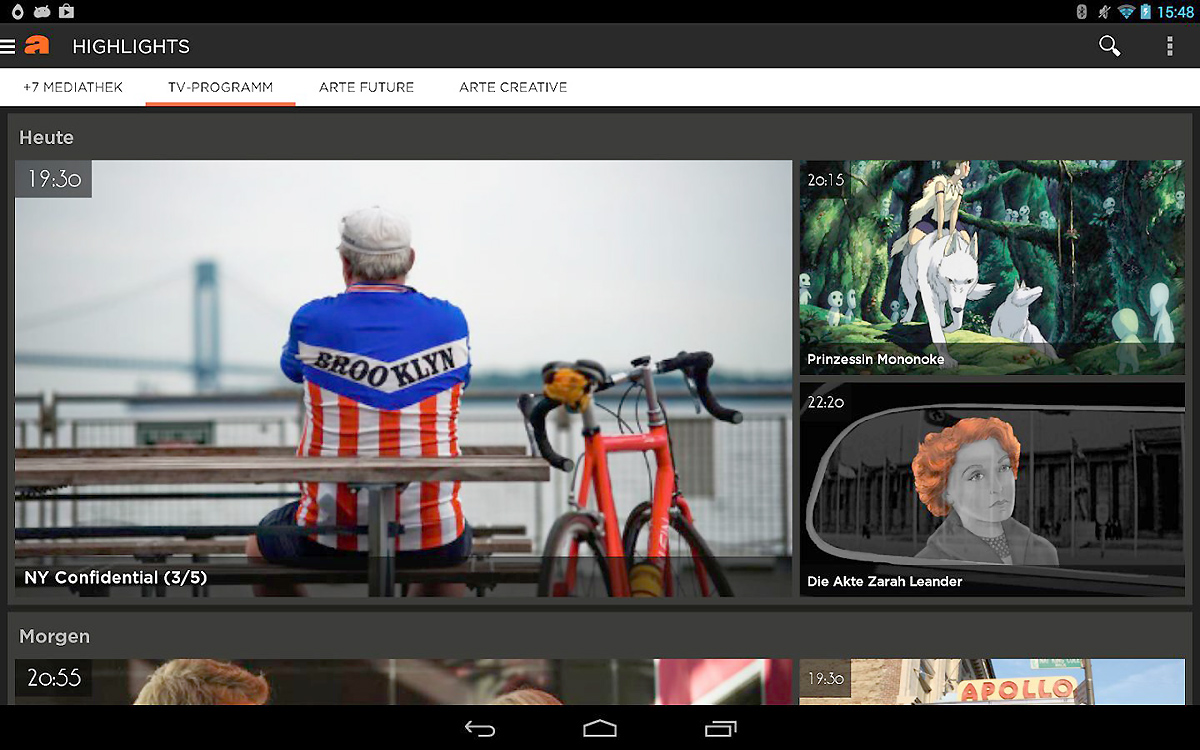The width and height of the screenshot is (1200, 750).
Task: Open the Apollo theater program at 19:30
Action: 992,685
